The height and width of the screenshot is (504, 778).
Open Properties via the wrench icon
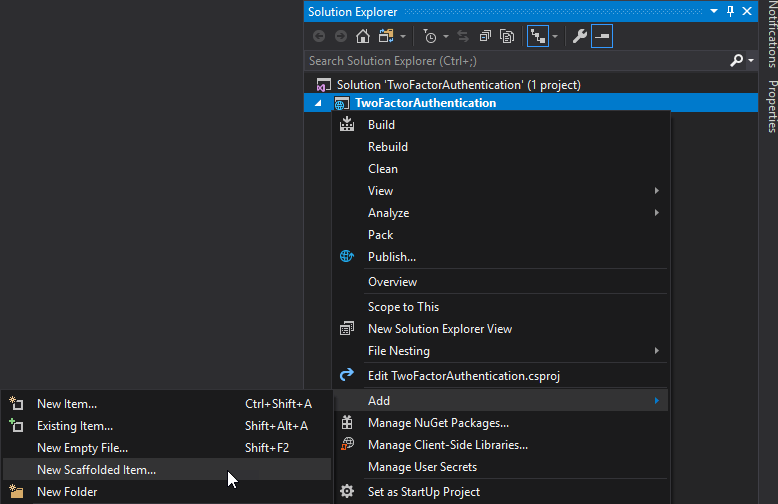pyautogui.click(x=579, y=37)
